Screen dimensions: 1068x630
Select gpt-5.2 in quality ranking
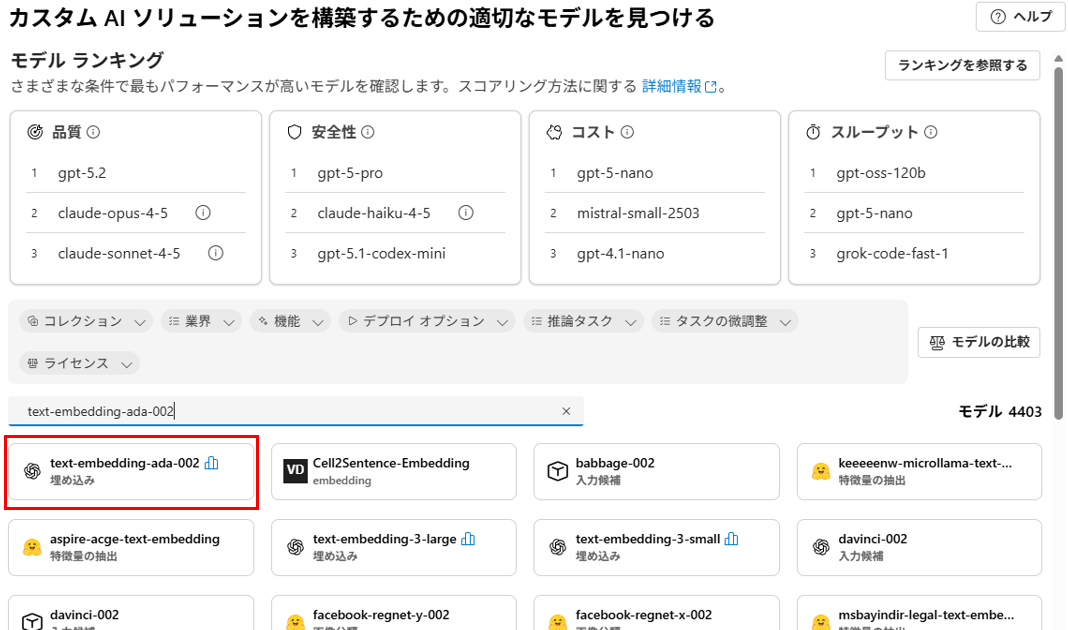82,173
